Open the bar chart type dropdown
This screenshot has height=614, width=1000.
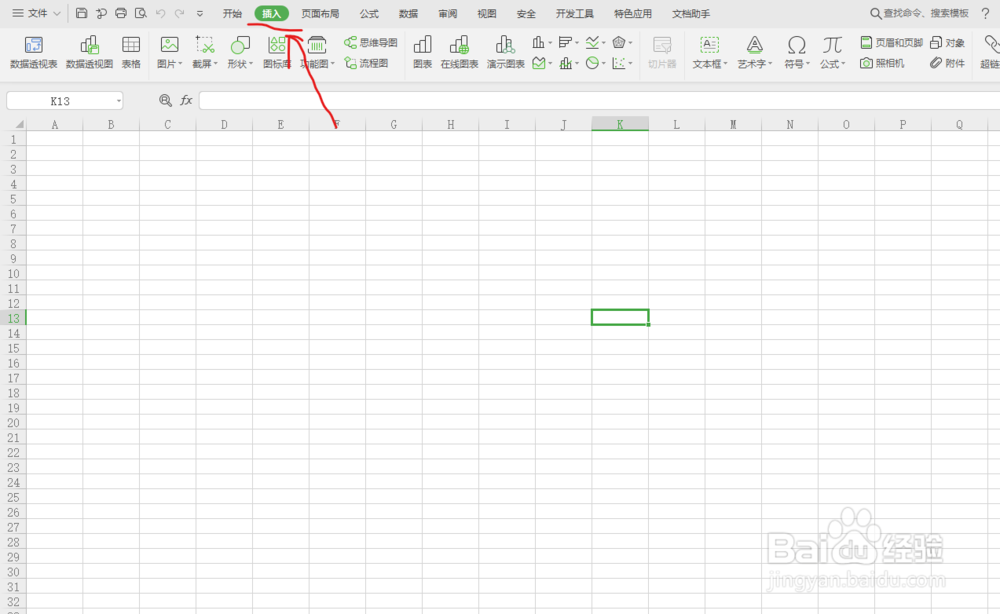click(x=568, y=43)
